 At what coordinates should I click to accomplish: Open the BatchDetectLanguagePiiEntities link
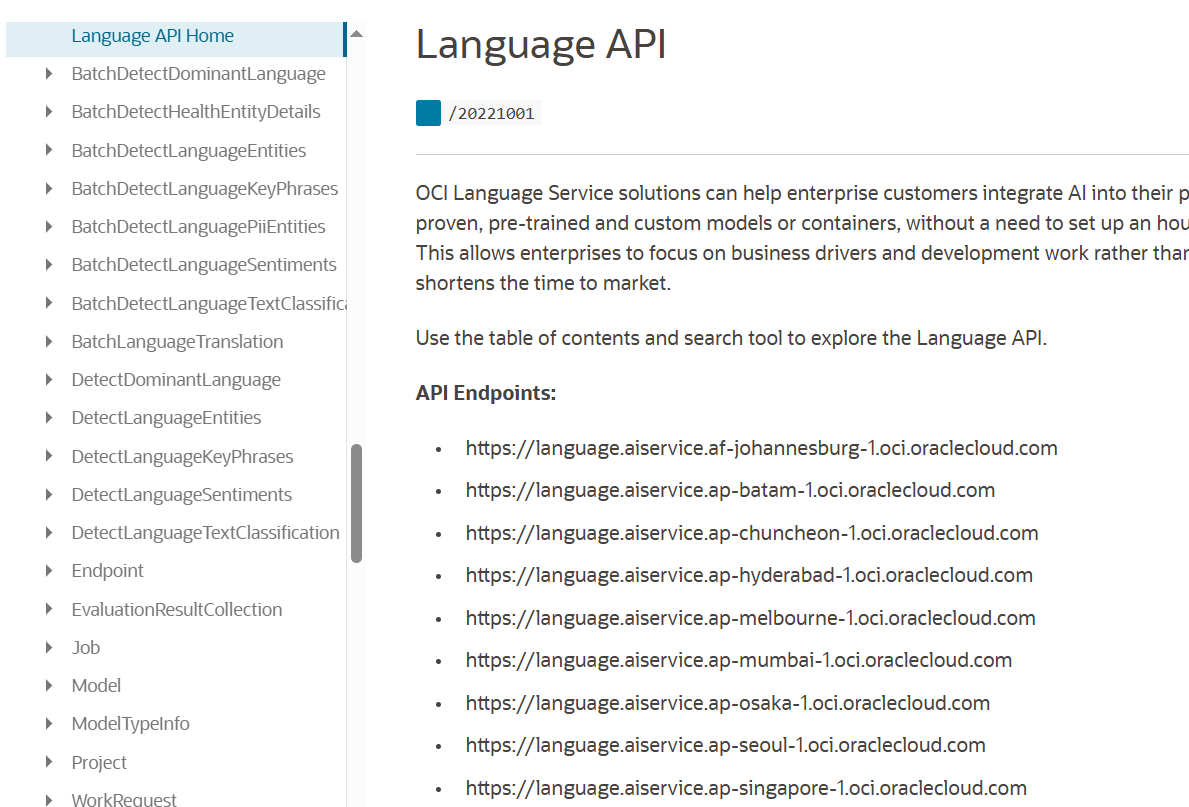(199, 227)
